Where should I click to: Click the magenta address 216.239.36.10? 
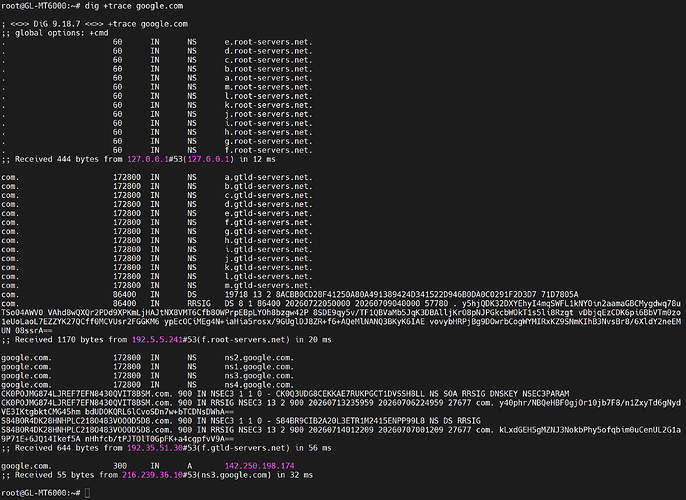[152, 475]
